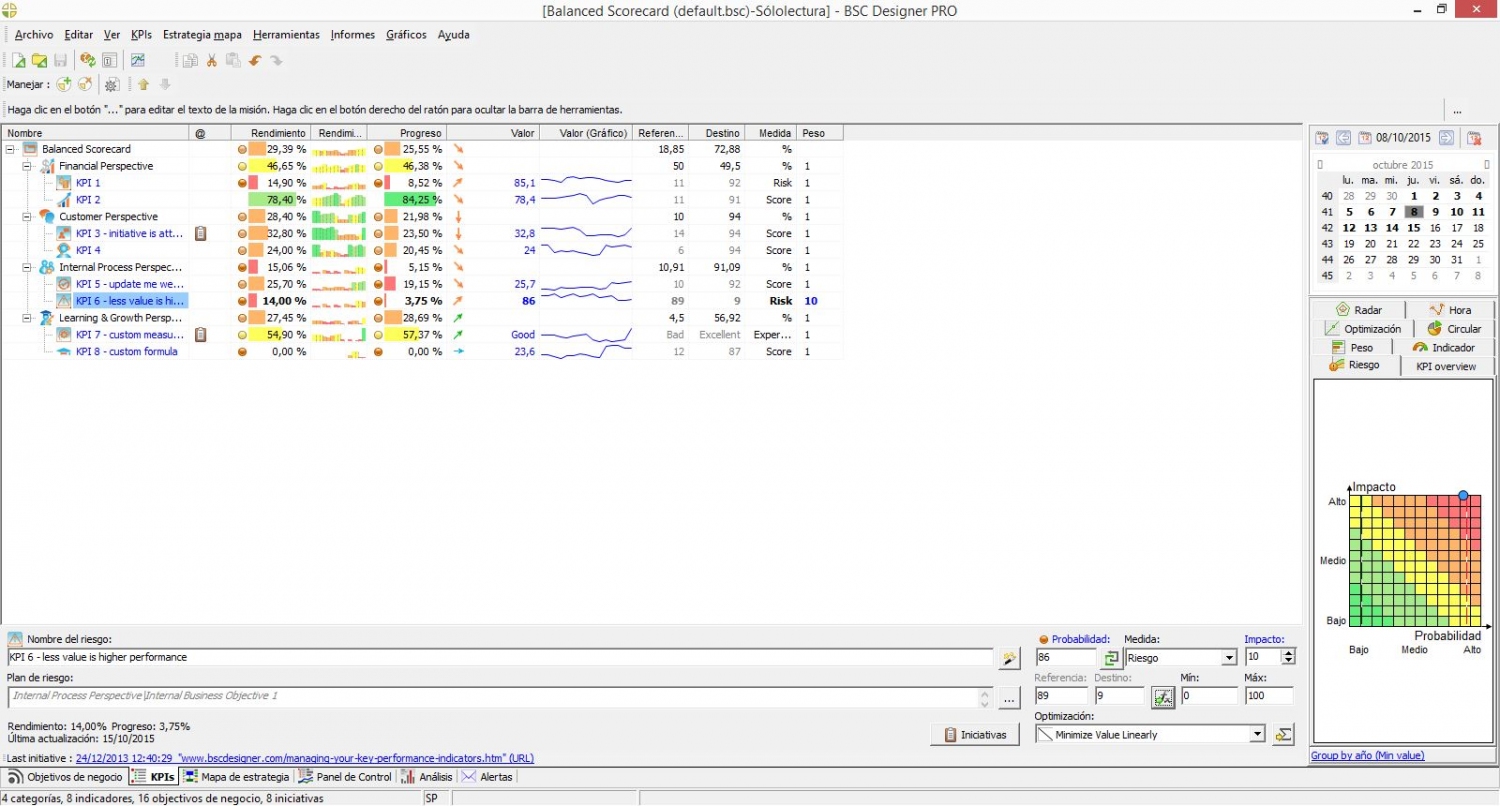Click the Move up yellow arrow icon
This screenshot has width=1500, height=806.
point(144,85)
